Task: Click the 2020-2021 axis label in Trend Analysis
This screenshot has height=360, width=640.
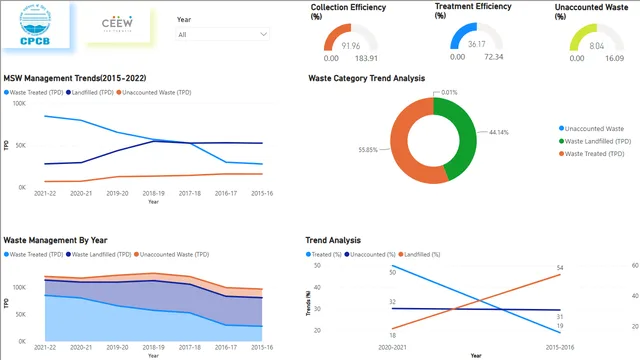Action: pyautogui.click(x=392, y=347)
